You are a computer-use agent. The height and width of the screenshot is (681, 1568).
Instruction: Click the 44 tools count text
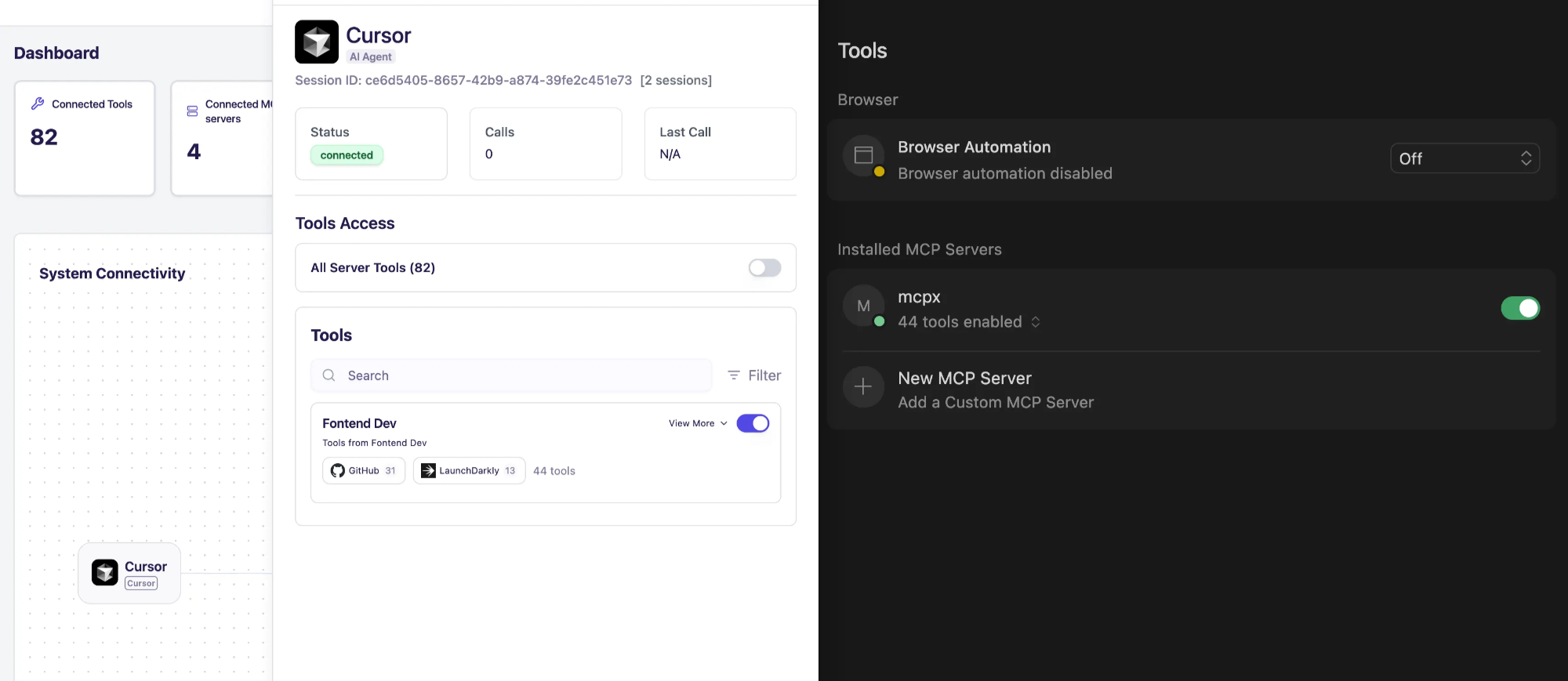[554, 471]
